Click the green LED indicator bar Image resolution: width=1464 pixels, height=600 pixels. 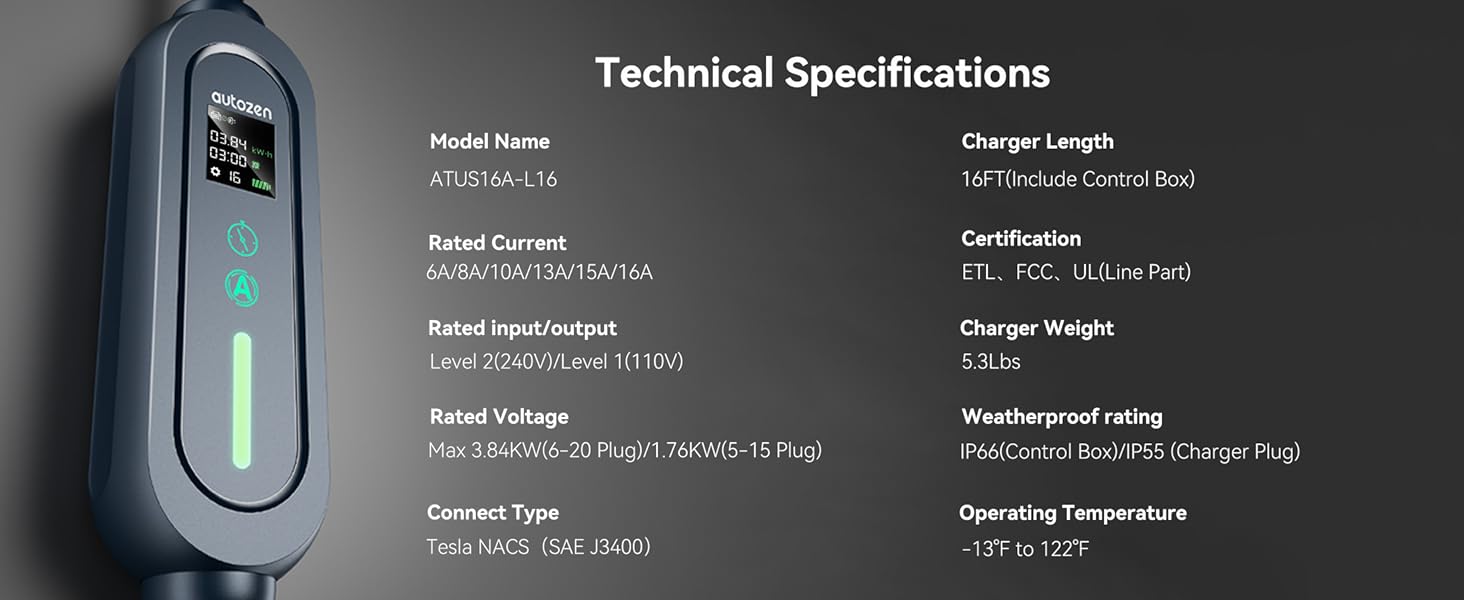[242, 401]
